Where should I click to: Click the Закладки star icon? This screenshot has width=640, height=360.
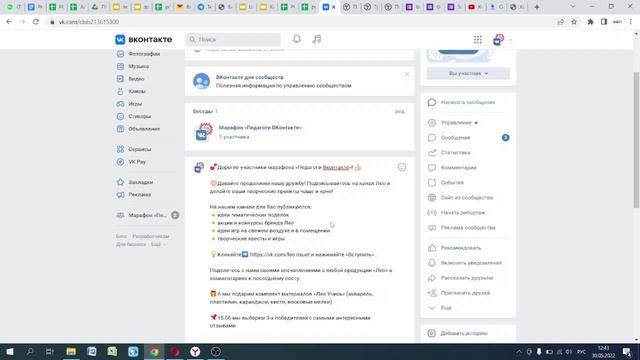120,182
